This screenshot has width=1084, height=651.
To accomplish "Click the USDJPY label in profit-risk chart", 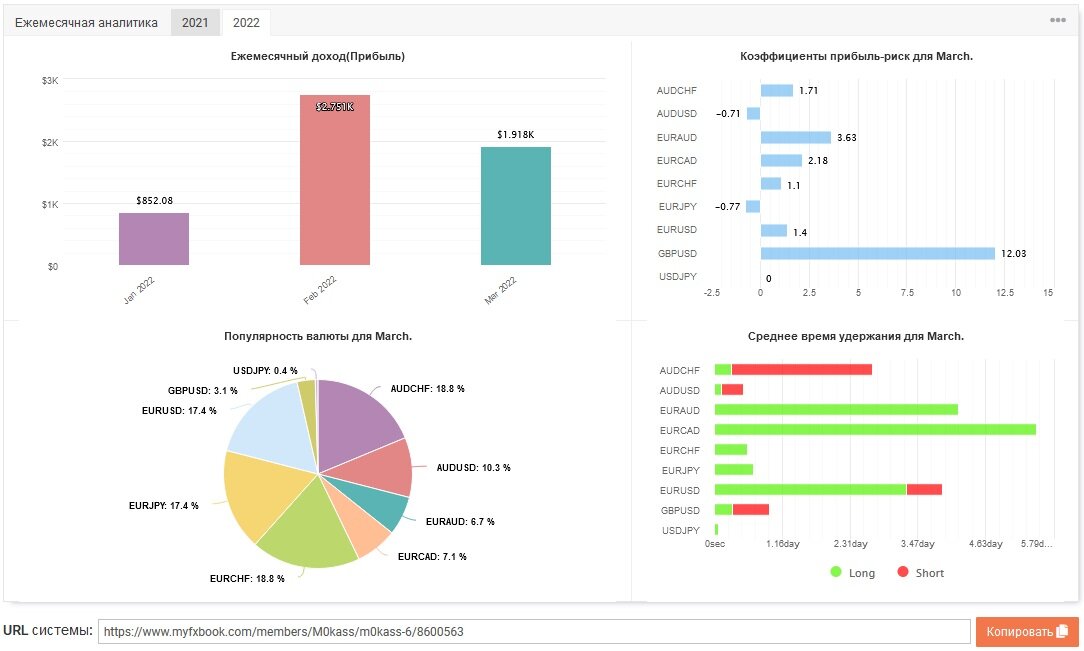I will click(678, 276).
